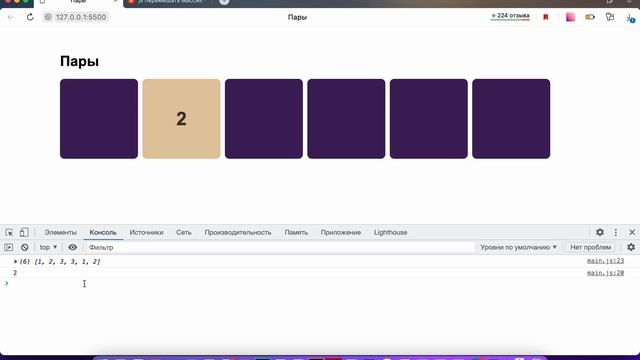The height and width of the screenshot is (360, 640).
Task: Open console settings gear icon
Action: click(x=631, y=247)
